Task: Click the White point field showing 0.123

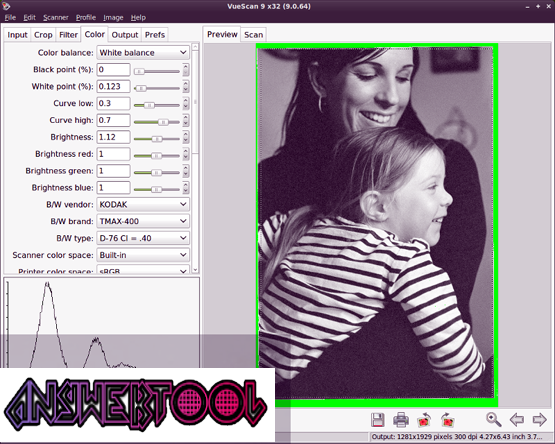Action: pos(113,86)
